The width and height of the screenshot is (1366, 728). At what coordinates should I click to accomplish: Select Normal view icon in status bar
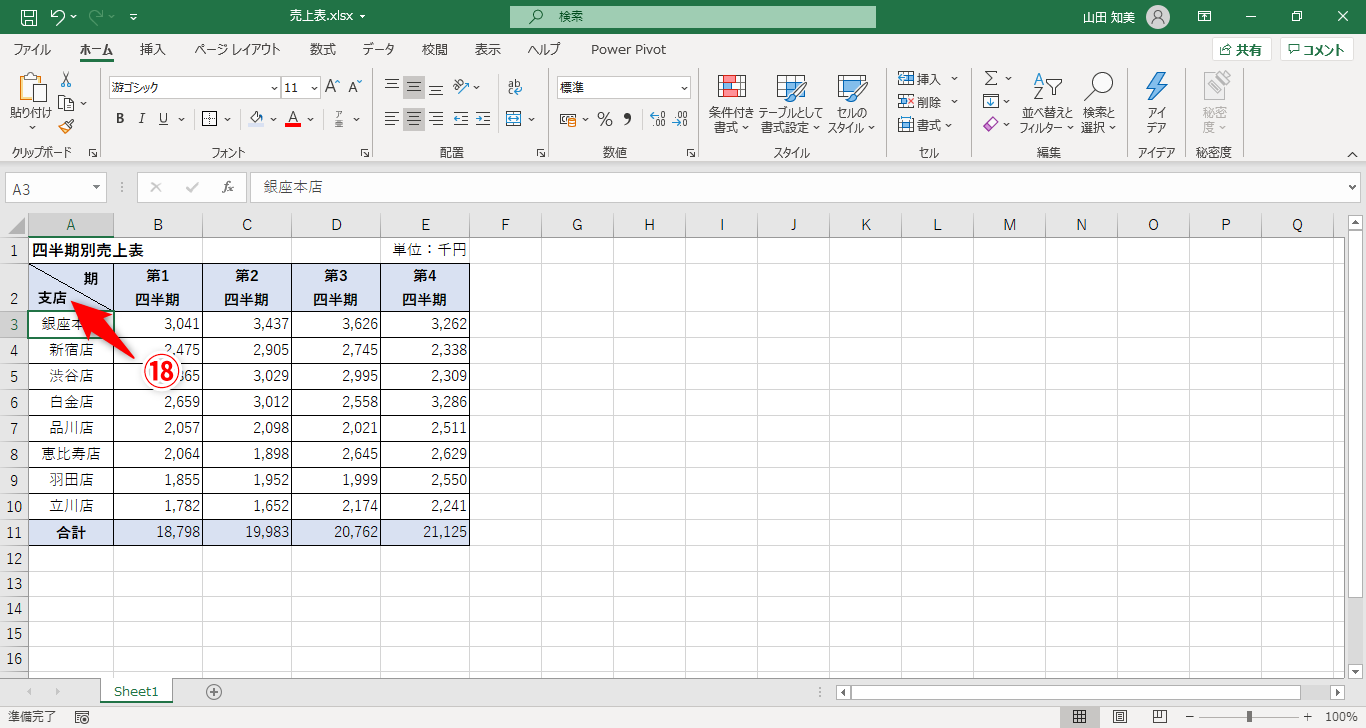point(1080,717)
